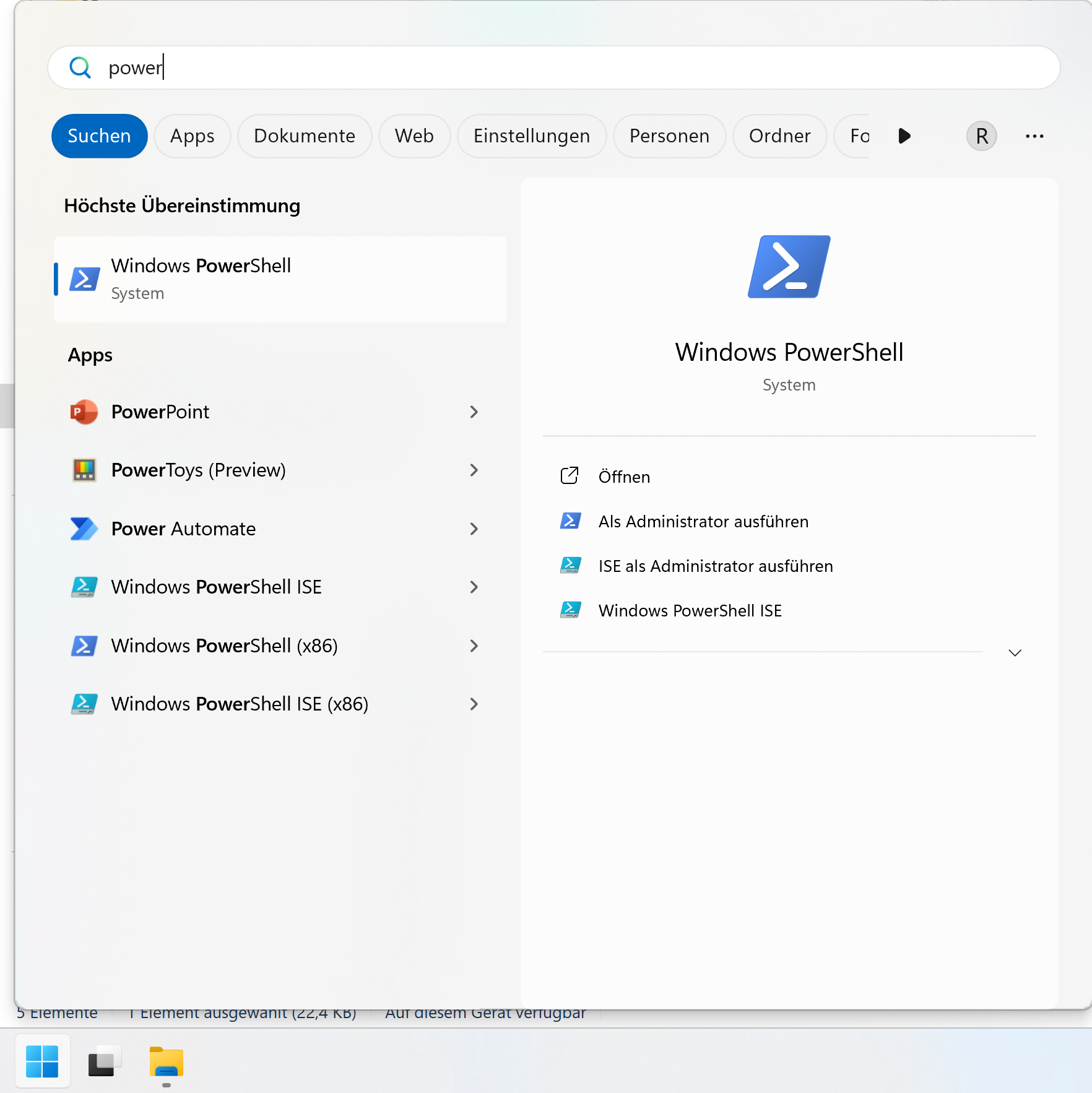Open File Explorer from the taskbar
The height and width of the screenshot is (1093, 1092).
pos(166,1061)
